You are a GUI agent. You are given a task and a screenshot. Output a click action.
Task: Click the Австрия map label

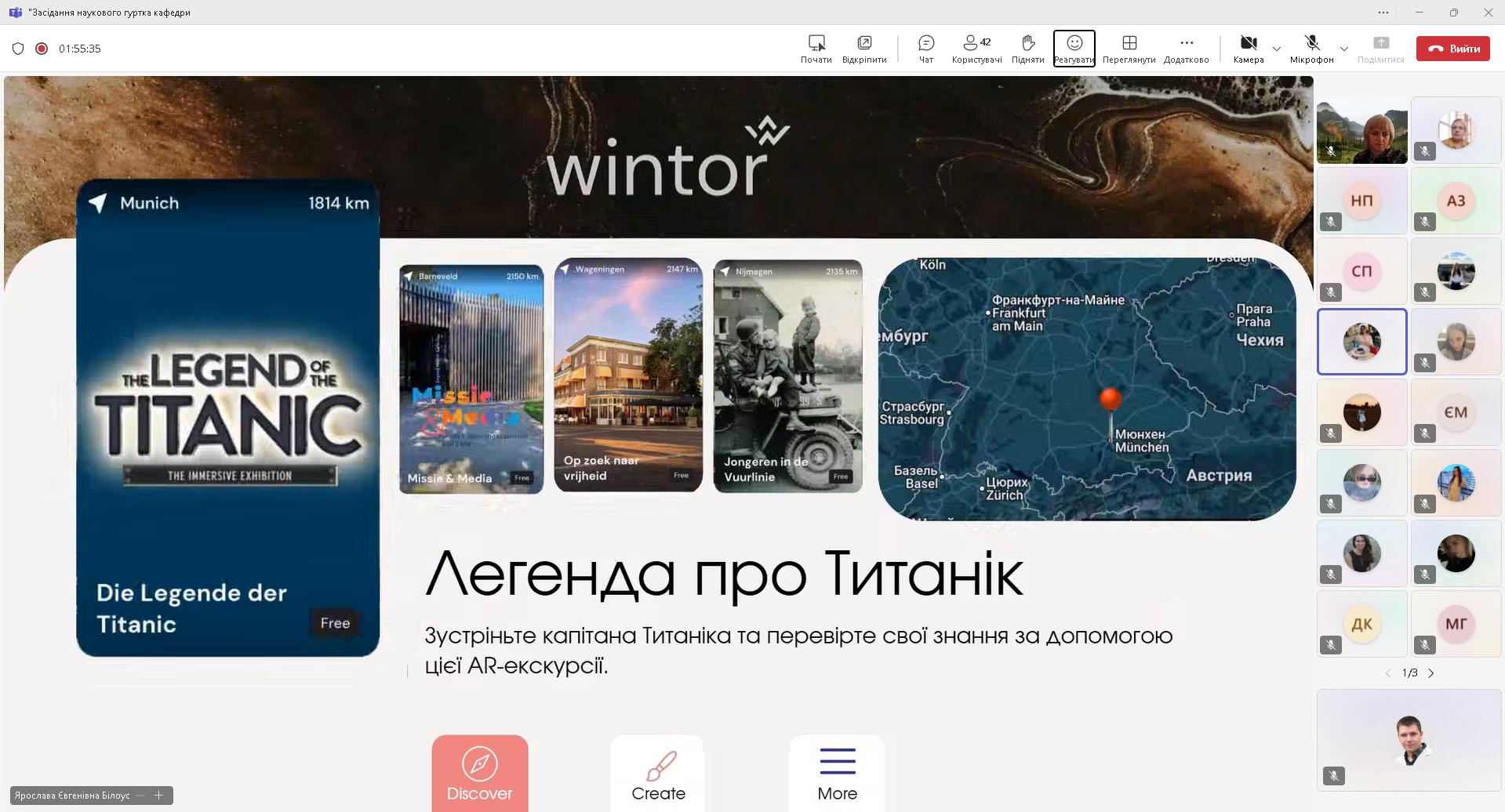coord(1219,475)
